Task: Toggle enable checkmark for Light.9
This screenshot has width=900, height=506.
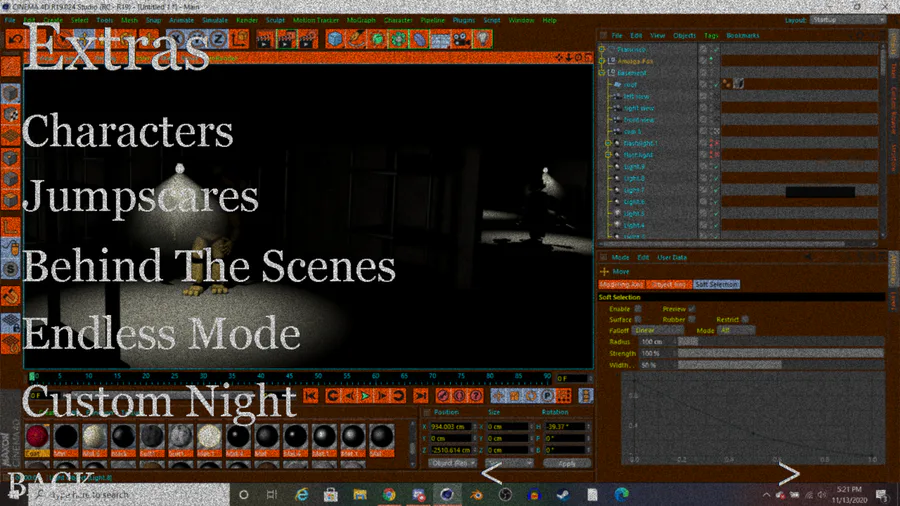Action: [715, 166]
